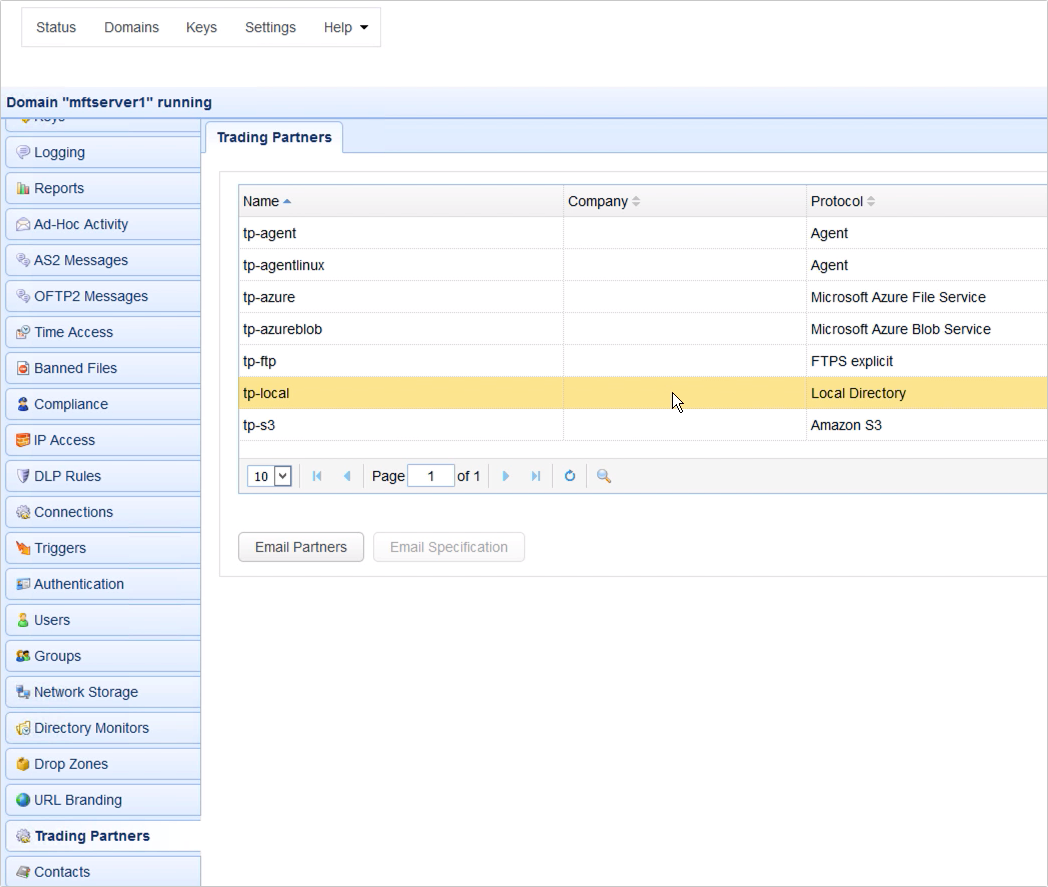This screenshot has width=1048, height=887.
Task: Go to the next page of partners
Action: (506, 476)
